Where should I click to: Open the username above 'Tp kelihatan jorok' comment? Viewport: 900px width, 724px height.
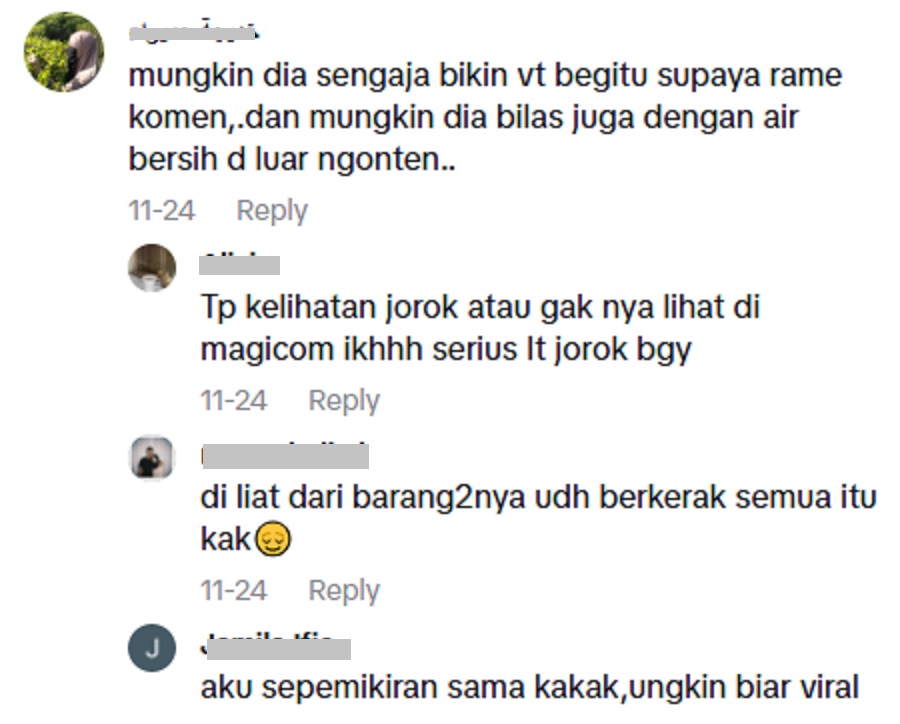239,264
